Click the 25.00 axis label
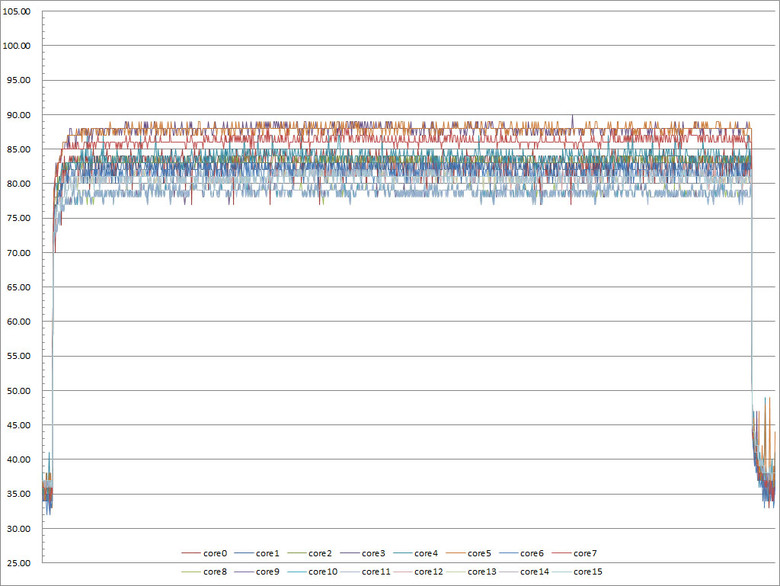The width and height of the screenshot is (780, 586). pyautogui.click(x=18, y=563)
